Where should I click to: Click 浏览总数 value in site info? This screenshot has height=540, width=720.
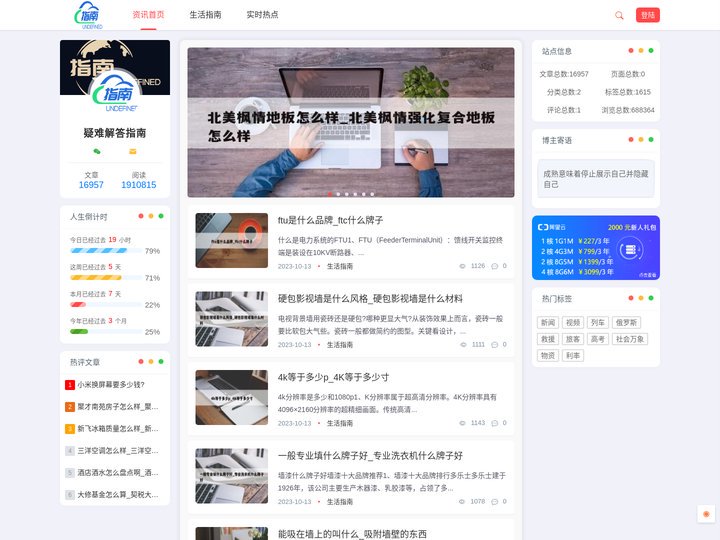[x=628, y=110]
